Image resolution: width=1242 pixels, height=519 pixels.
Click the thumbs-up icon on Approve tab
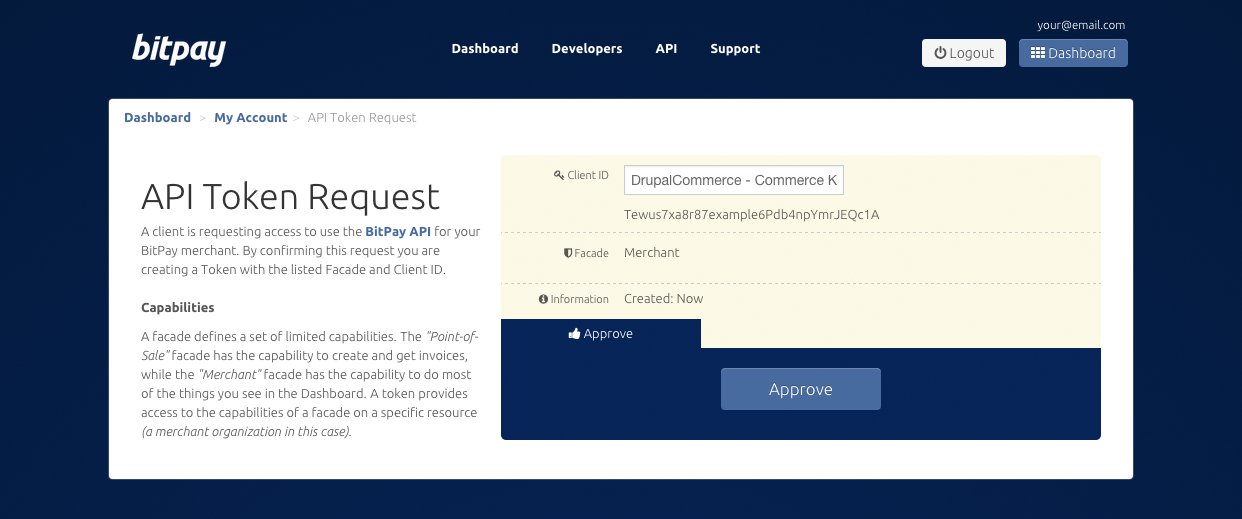[574, 334]
